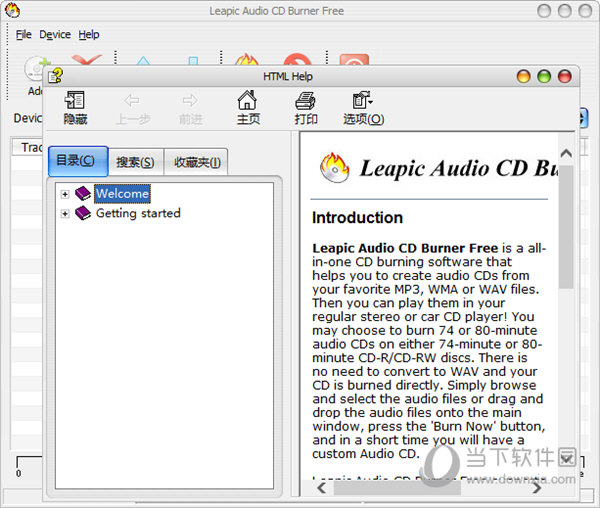
Task: Switch to the 目录(C) contents tab
Action: 78,161
